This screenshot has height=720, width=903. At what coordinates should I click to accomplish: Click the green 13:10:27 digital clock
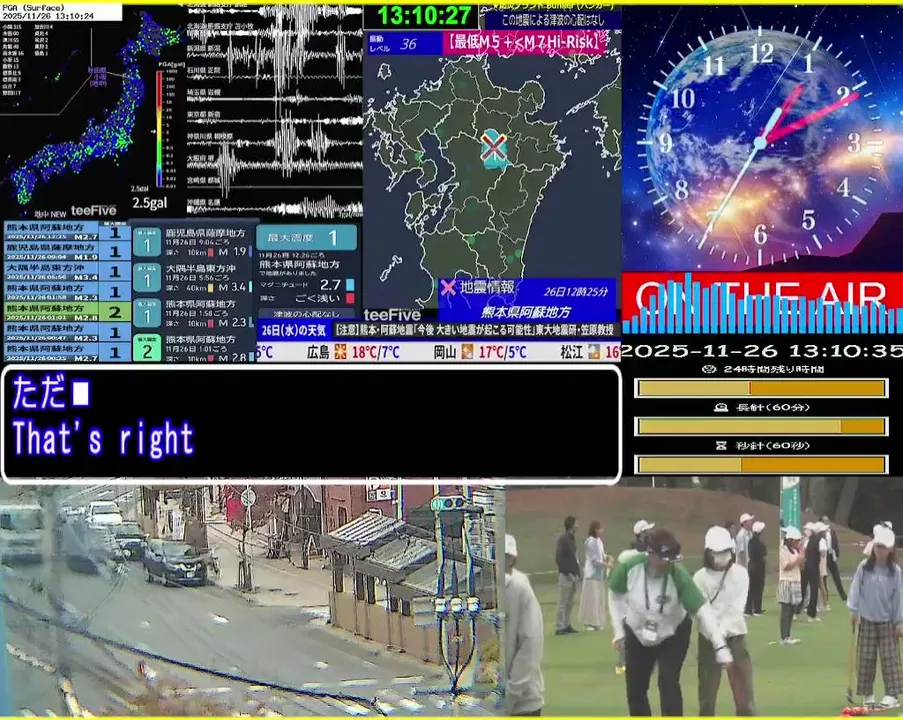pyautogui.click(x=423, y=16)
